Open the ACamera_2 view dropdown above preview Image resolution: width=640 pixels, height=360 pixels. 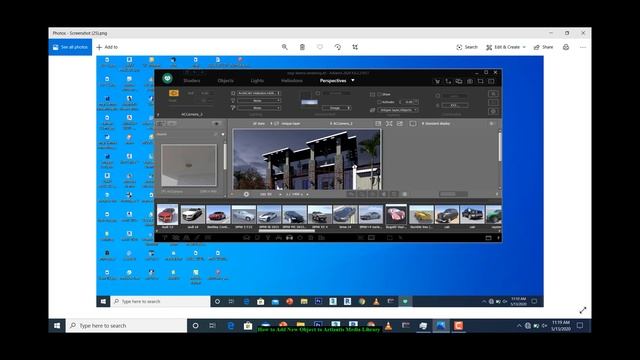[341, 123]
